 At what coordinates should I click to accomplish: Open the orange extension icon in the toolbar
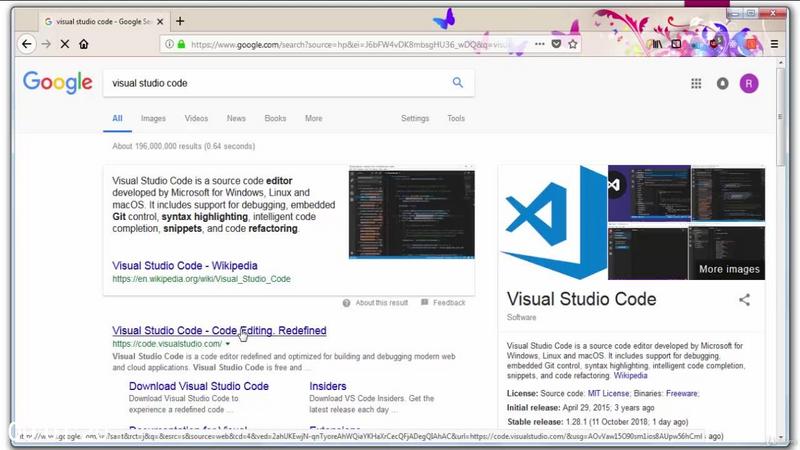pyautogui.click(x=751, y=44)
